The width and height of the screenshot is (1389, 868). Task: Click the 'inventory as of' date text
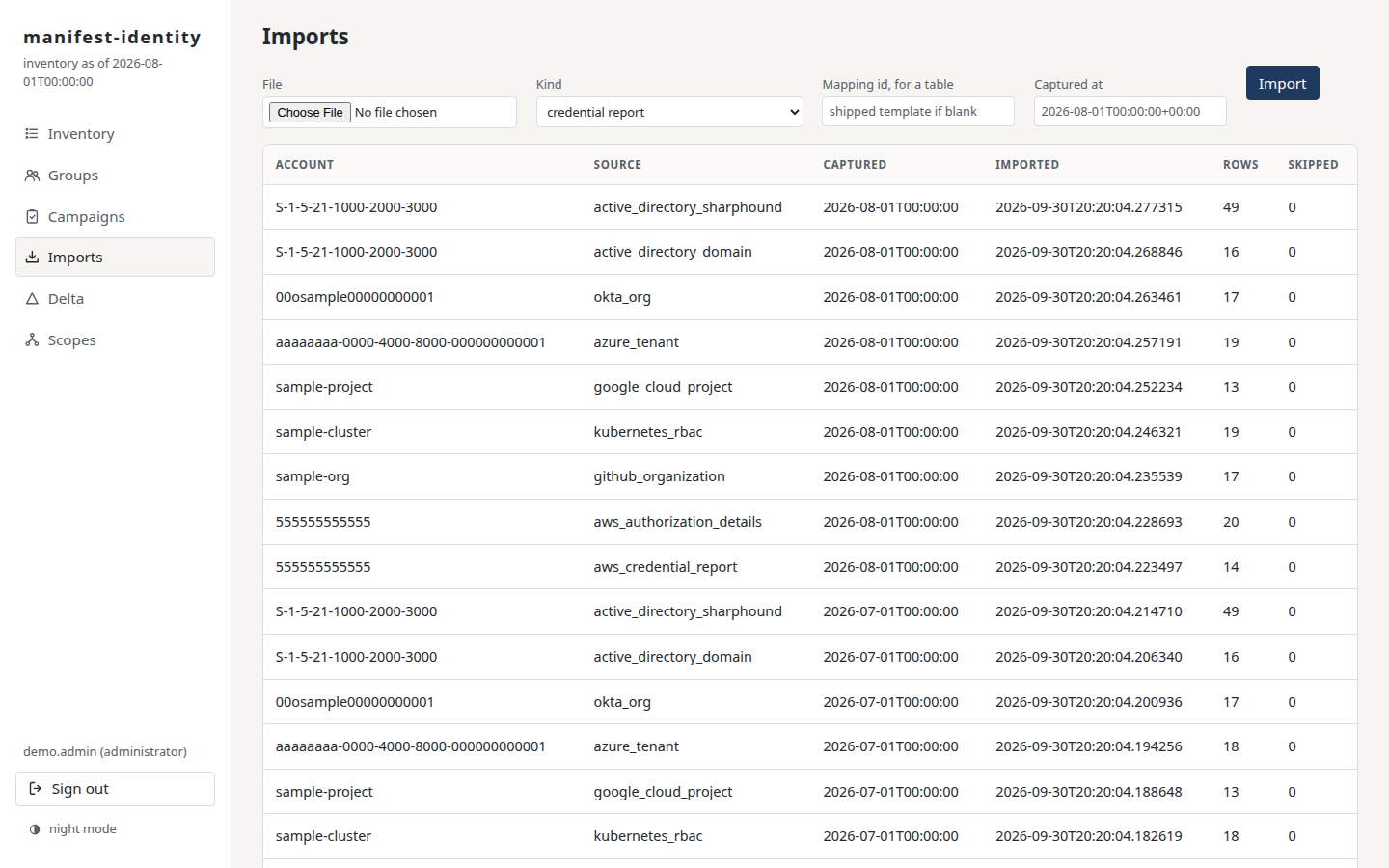[x=93, y=72]
